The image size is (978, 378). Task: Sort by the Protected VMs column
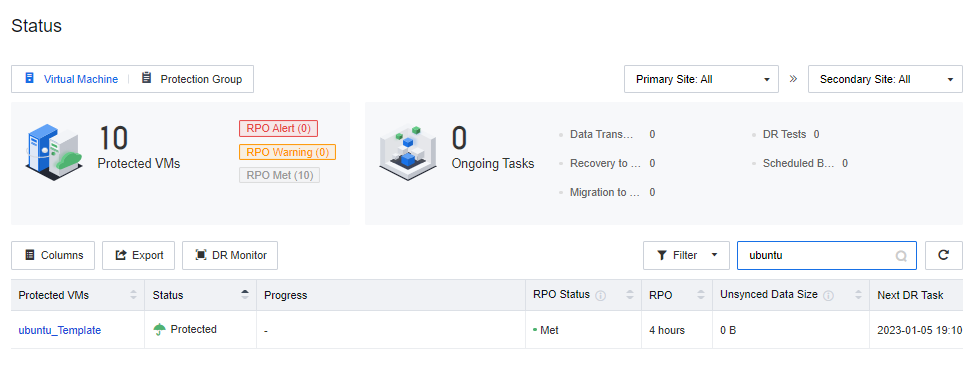click(133, 295)
